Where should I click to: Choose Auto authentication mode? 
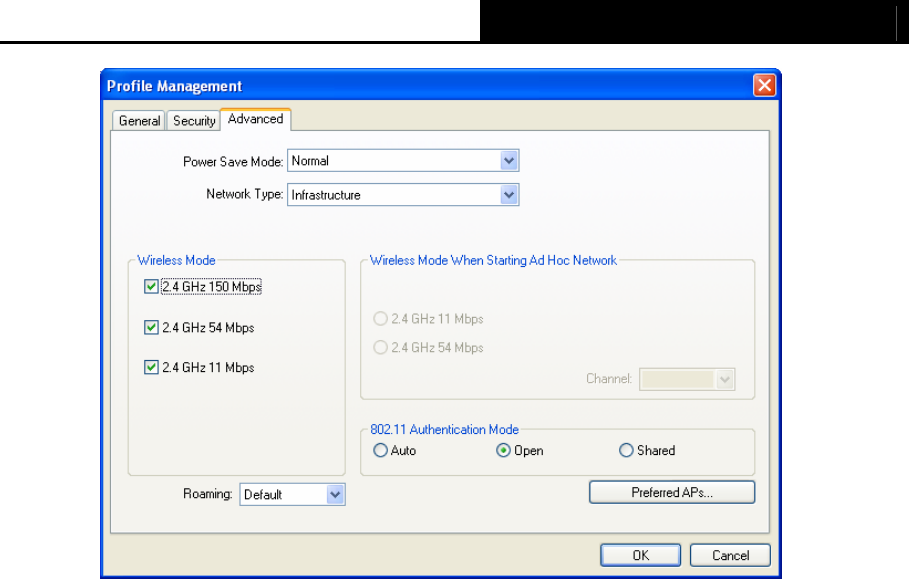380,450
